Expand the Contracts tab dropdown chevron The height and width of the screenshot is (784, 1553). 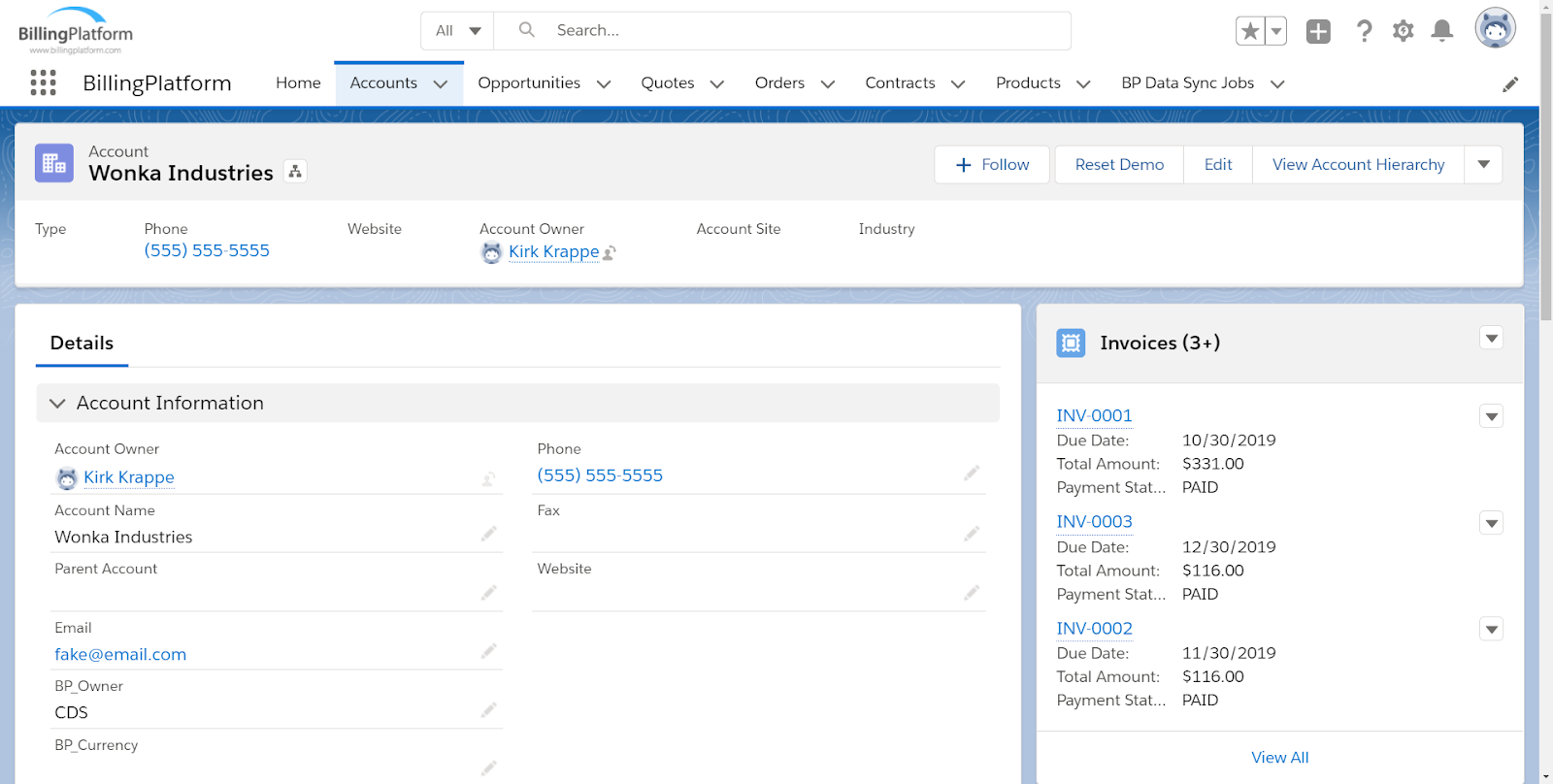pyautogui.click(x=958, y=84)
